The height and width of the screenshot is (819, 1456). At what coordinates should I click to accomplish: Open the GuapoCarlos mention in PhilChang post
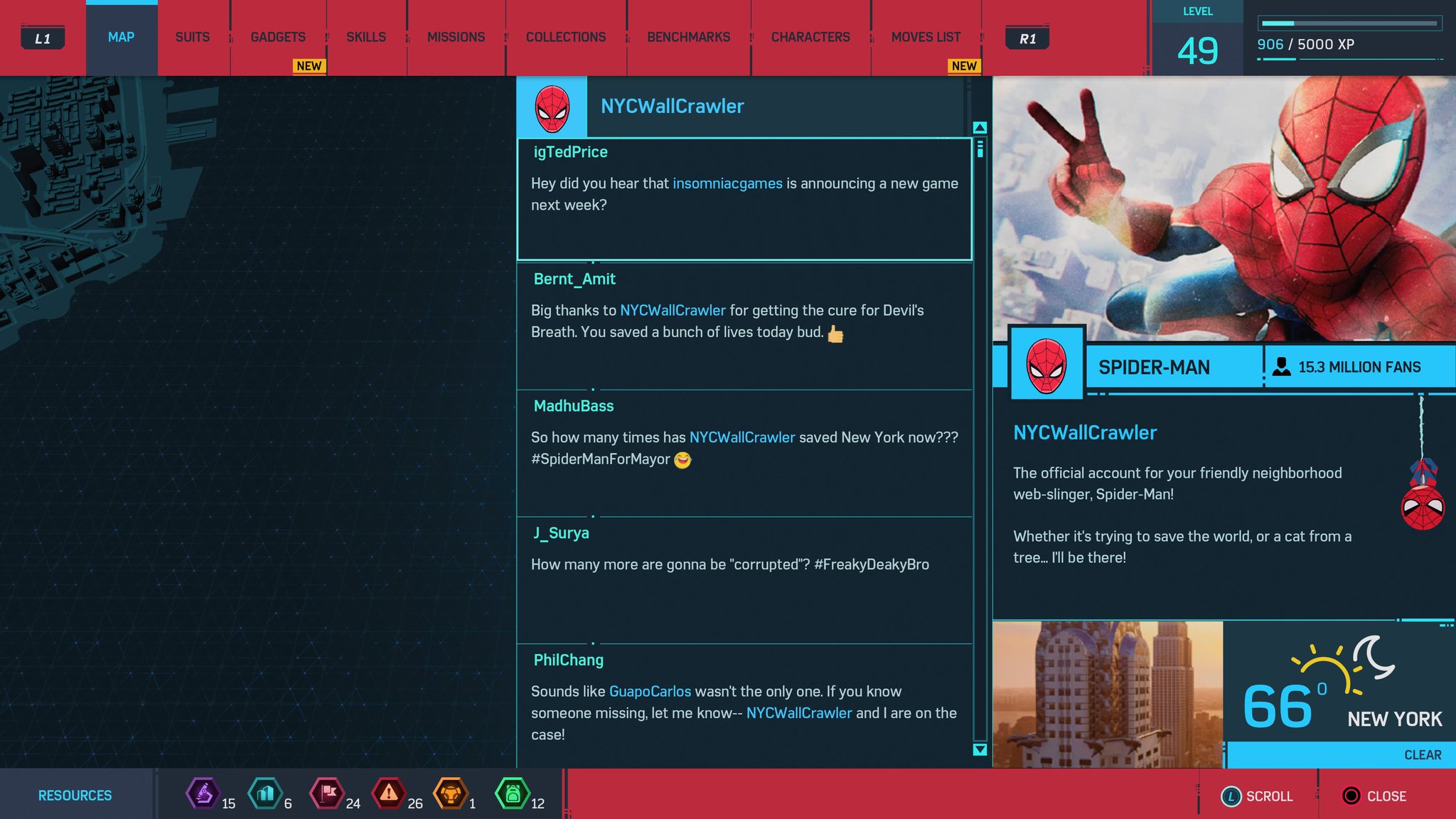[650, 691]
